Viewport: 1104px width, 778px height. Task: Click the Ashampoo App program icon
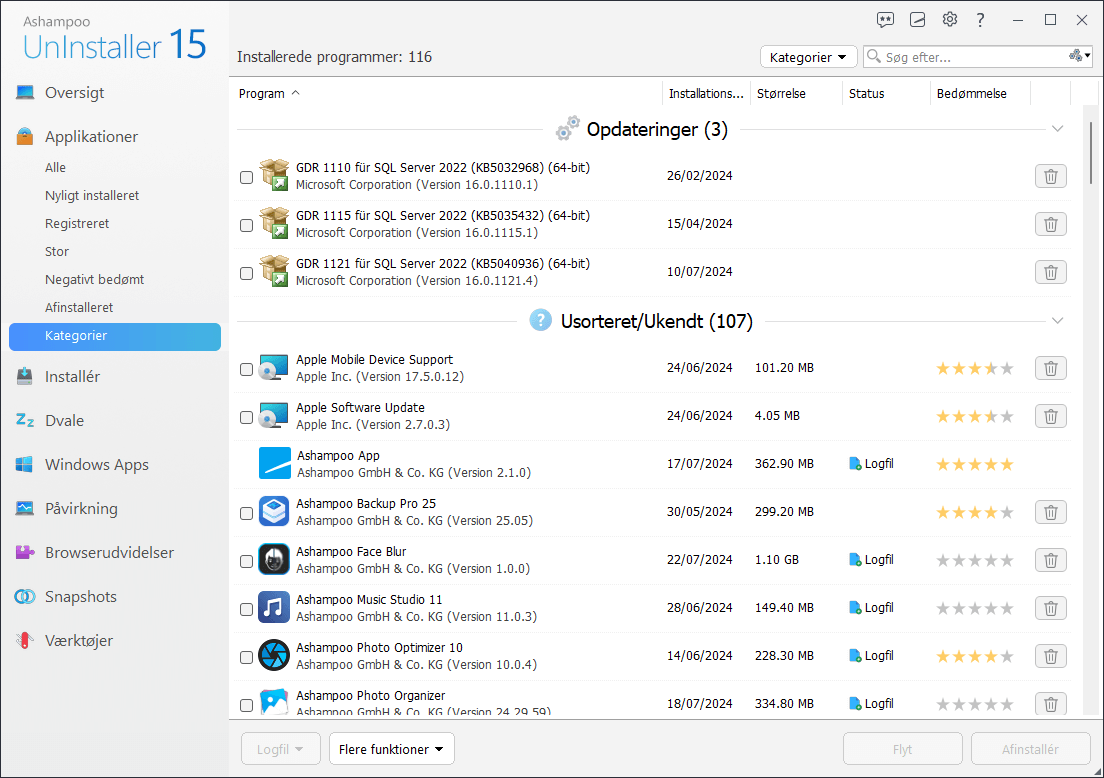(x=275, y=463)
